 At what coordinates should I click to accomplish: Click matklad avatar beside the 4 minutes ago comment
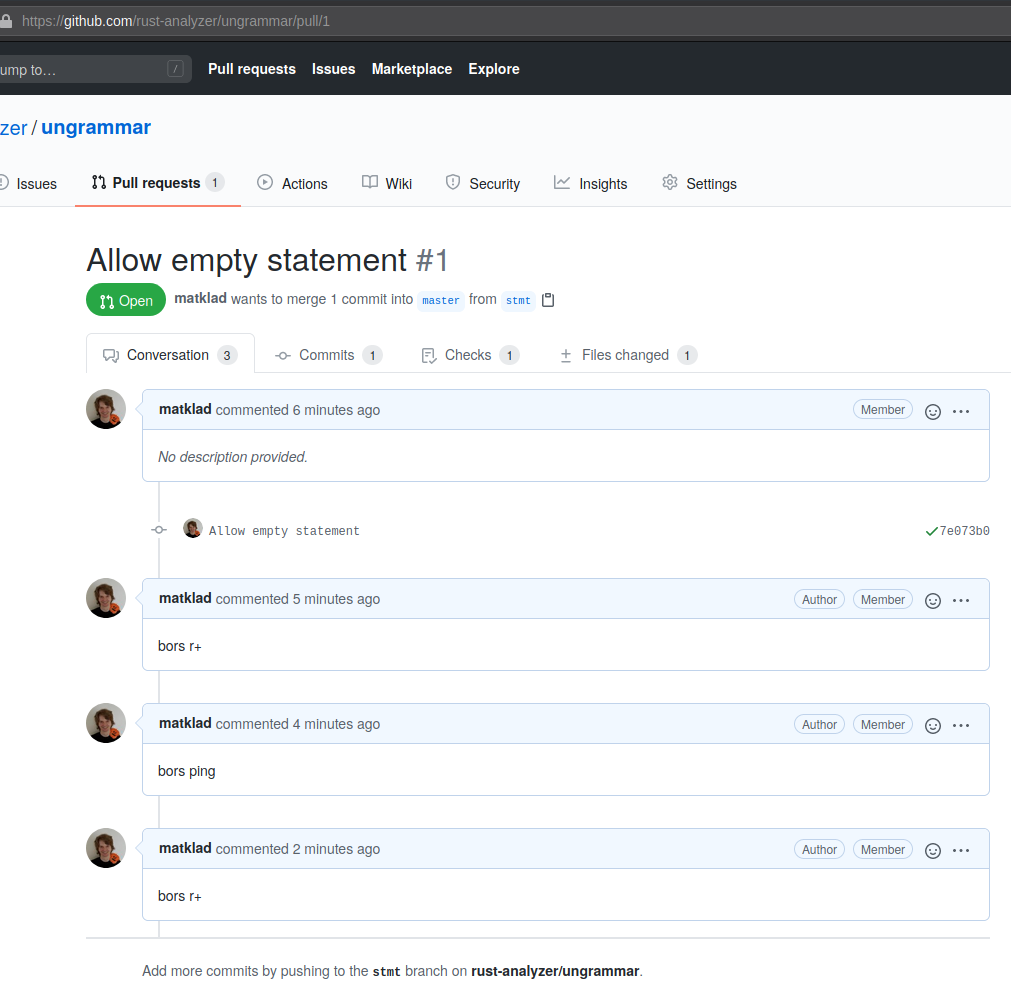pos(106,723)
